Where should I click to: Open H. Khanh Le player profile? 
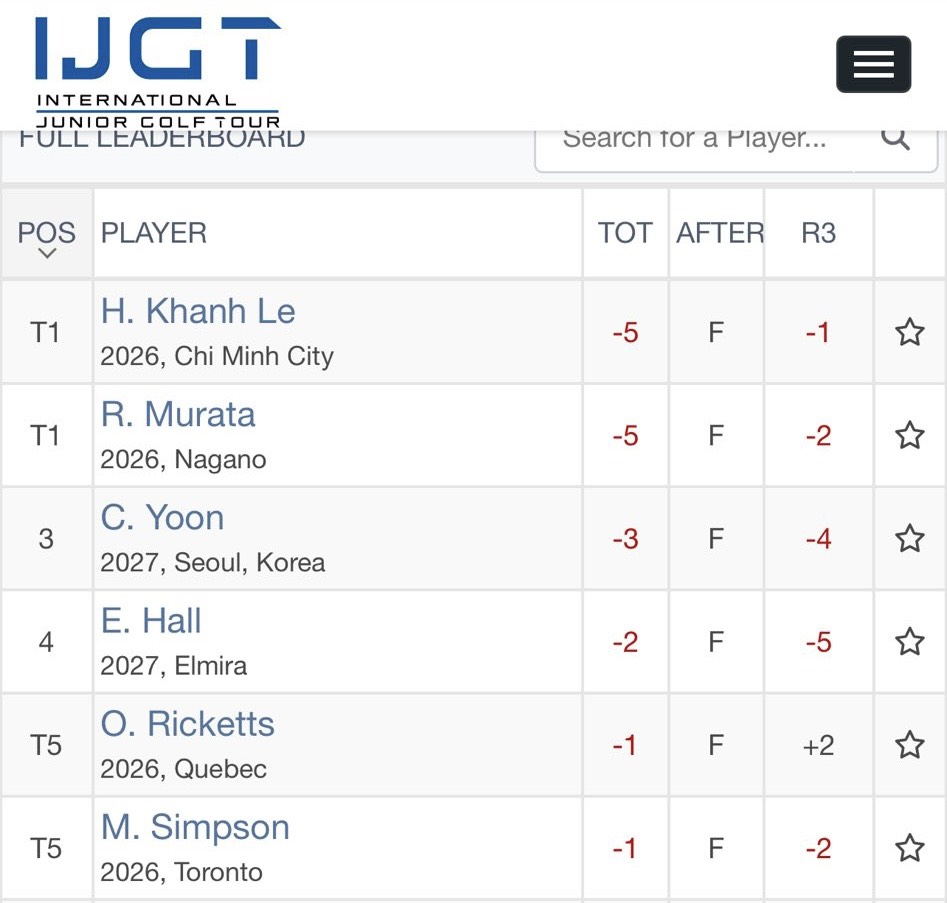point(198,312)
